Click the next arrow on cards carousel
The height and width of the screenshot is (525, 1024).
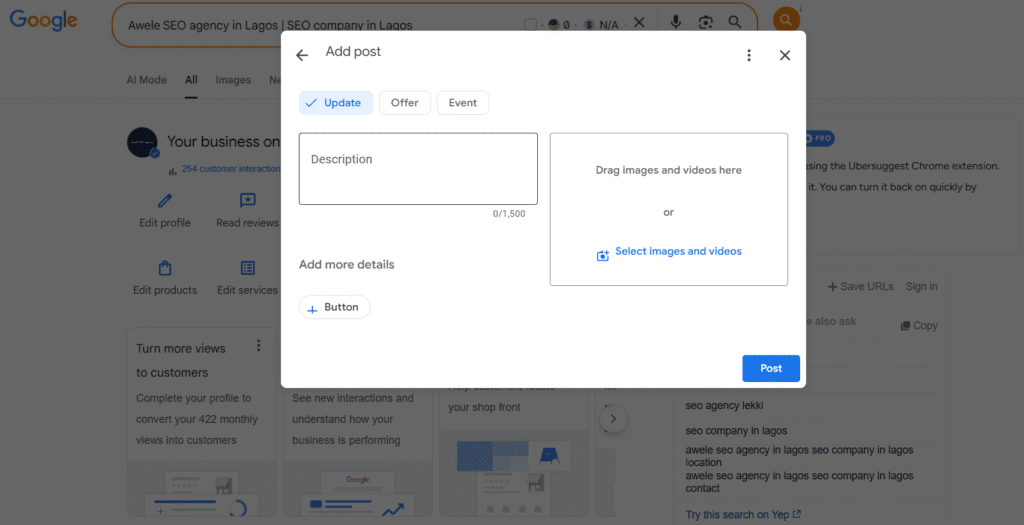pyautogui.click(x=612, y=419)
